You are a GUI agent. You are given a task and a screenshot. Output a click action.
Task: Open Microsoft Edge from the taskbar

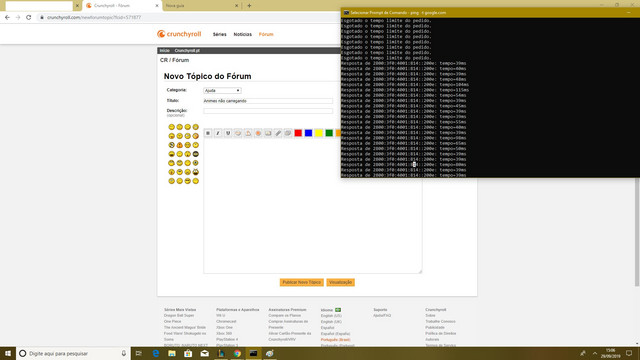tap(156, 353)
